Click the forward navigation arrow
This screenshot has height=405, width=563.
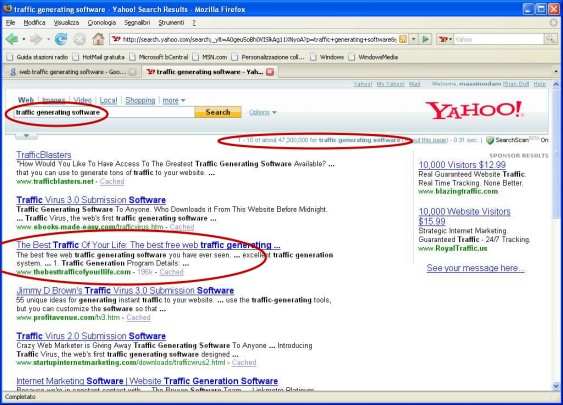tap(36, 39)
